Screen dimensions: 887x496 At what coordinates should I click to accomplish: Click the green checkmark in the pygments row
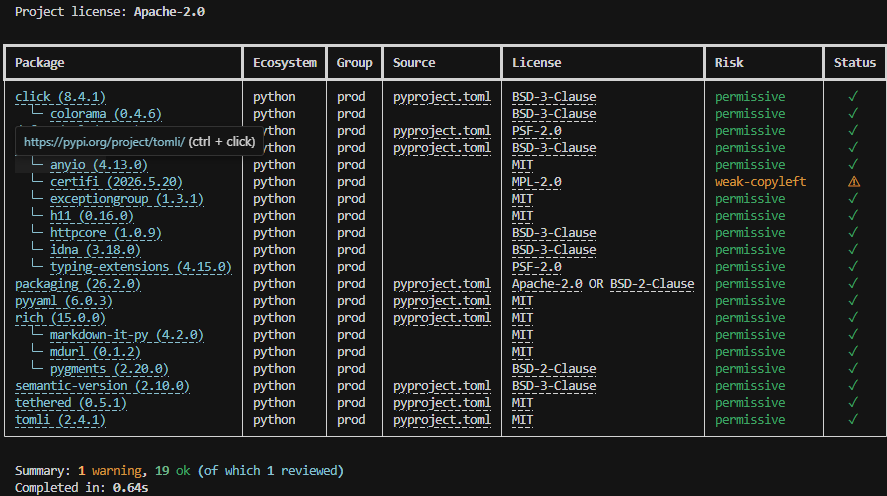point(853,369)
